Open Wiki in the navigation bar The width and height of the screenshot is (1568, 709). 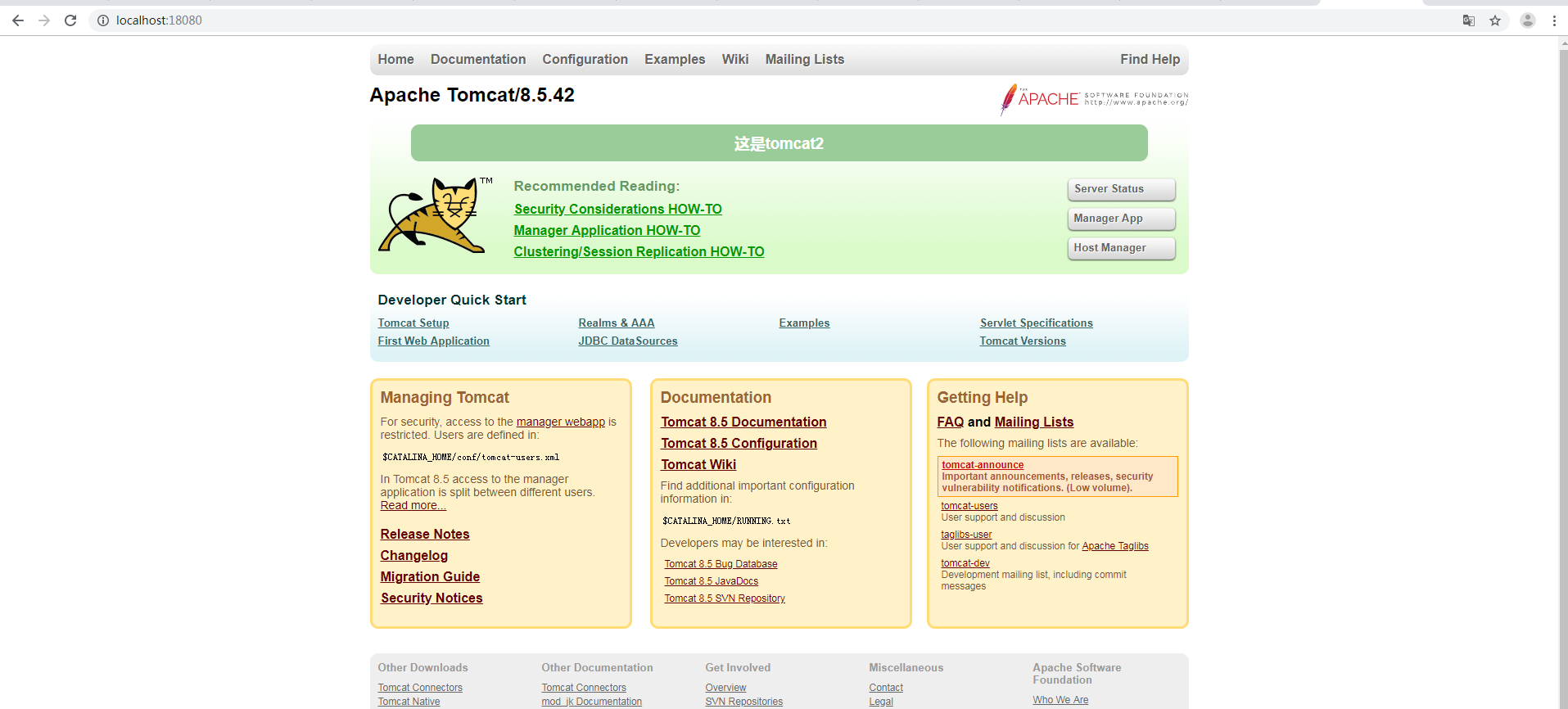[735, 59]
